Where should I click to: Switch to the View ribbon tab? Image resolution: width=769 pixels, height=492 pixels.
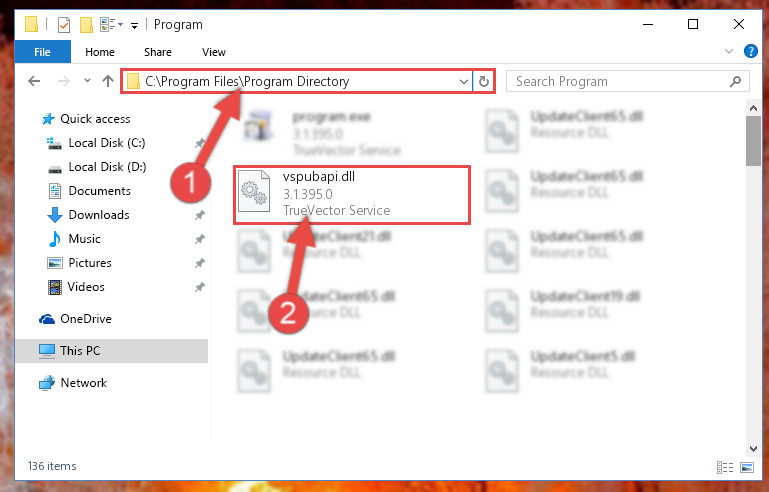214,52
